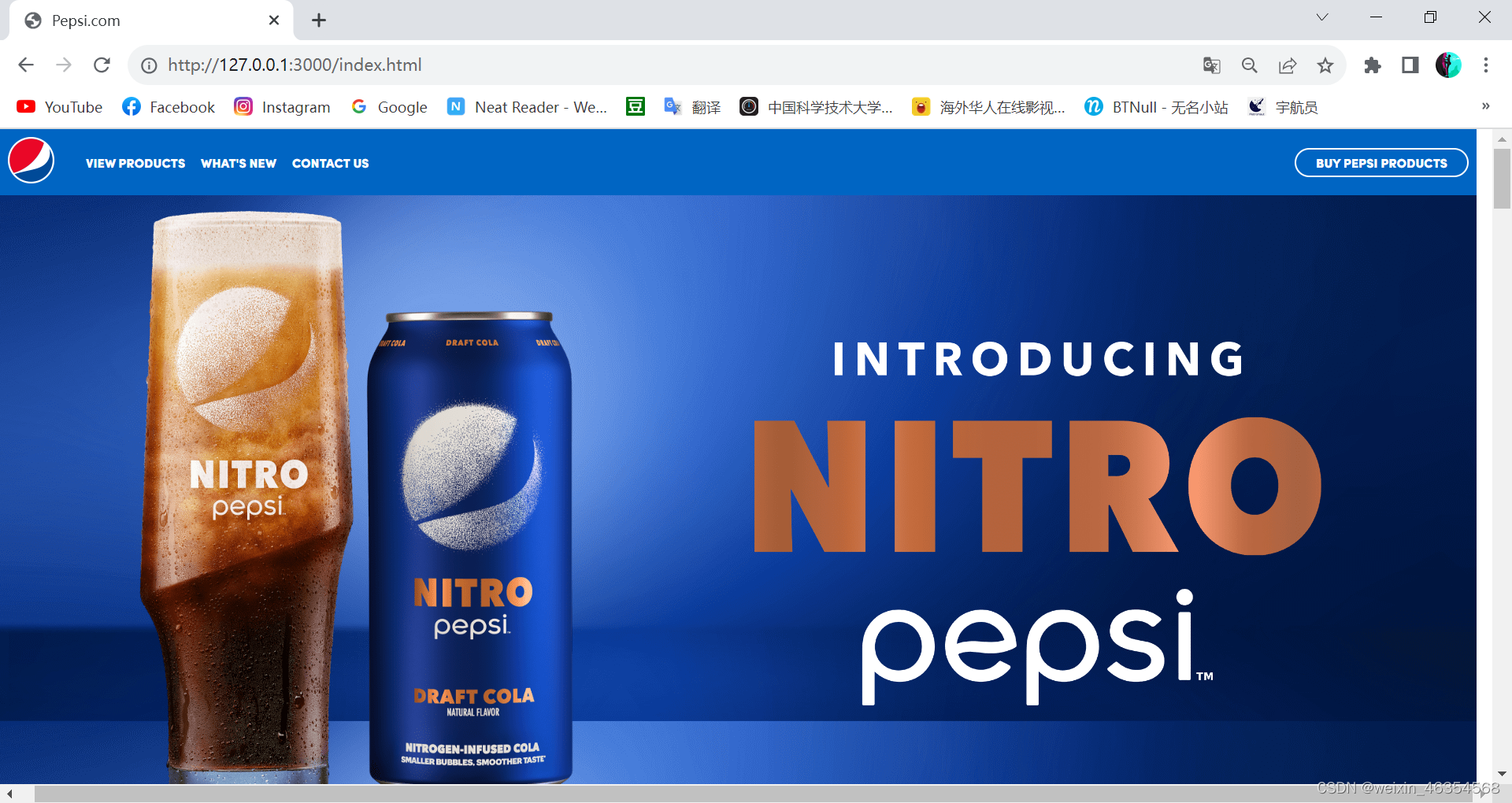1512x803 pixels.
Task: Open the CONTACT US menu link
Action: point(330,164)
